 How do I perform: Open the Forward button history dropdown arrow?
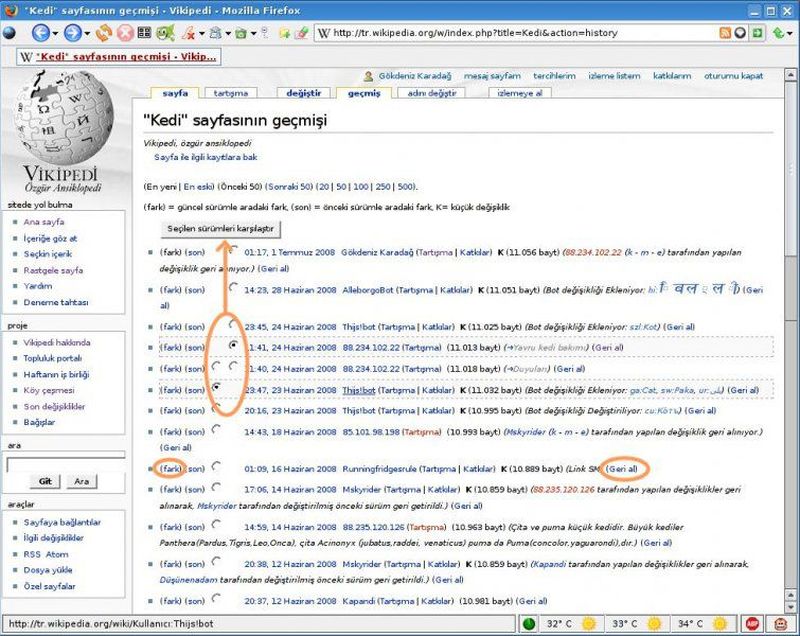(87, 33)
